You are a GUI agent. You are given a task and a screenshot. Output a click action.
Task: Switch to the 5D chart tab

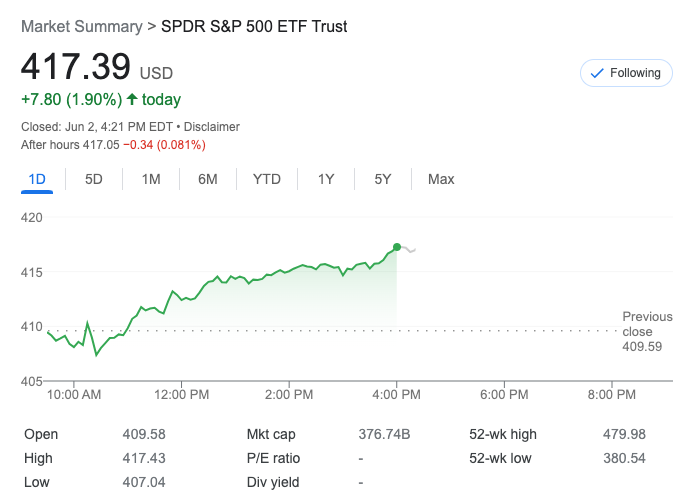(x=94, y=179)
